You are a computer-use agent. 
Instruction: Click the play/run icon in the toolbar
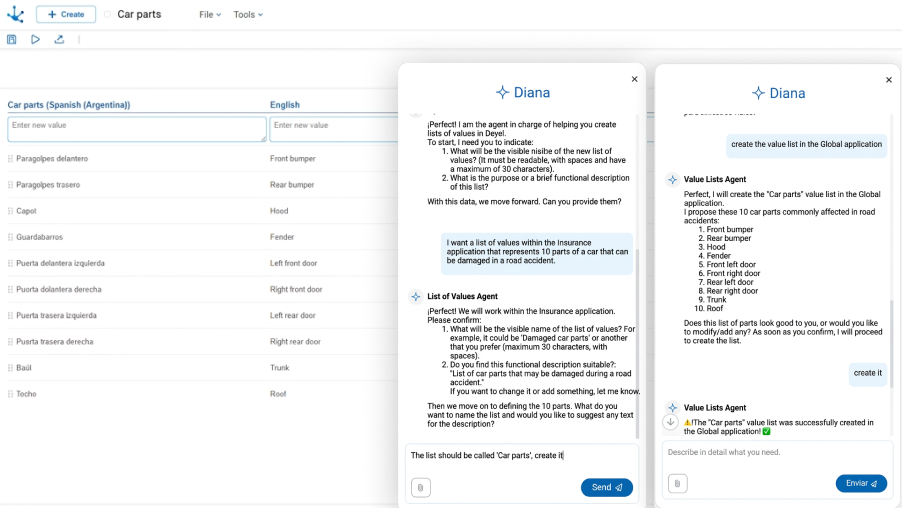(36, 40)
